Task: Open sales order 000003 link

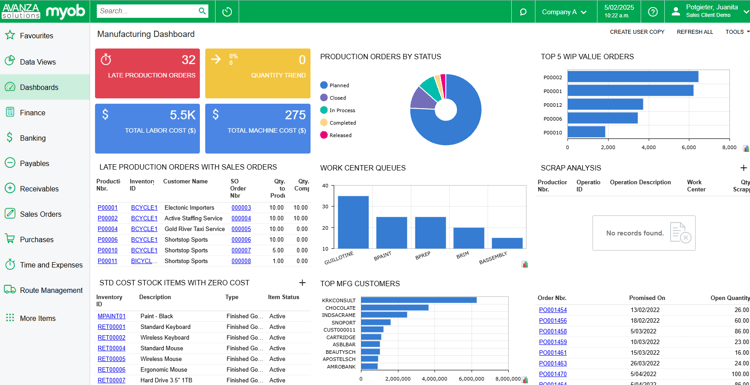Action: pos(241,208)
